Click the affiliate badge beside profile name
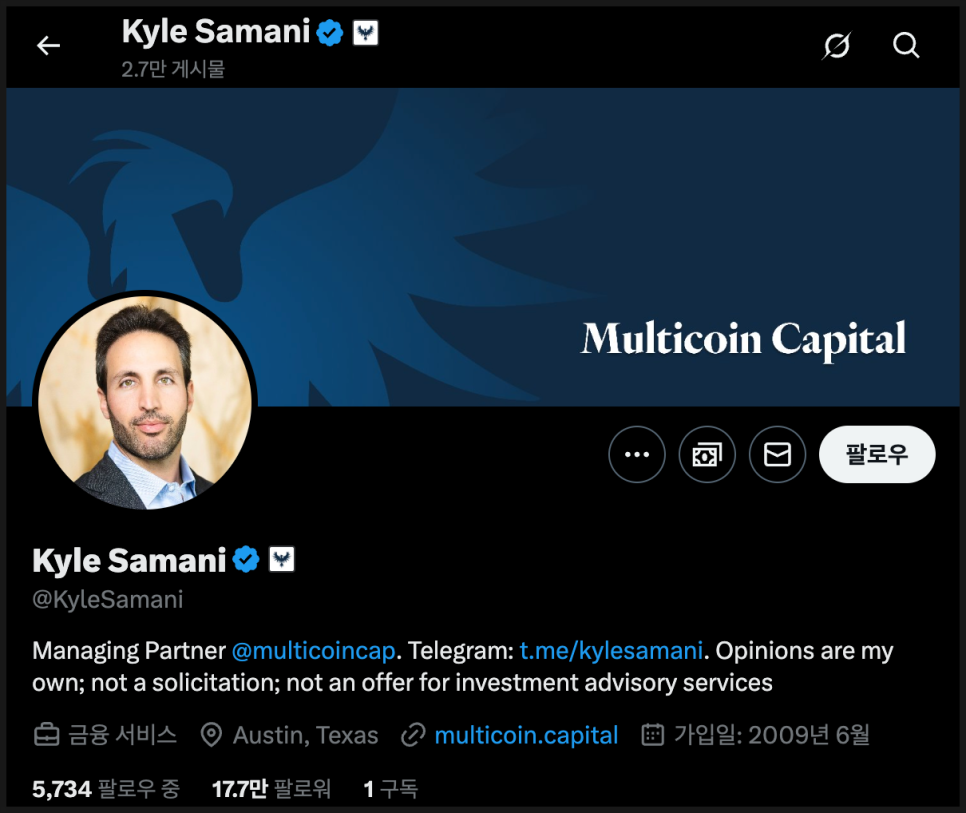The width and height of the screenshot is (966, 813). [282, 559]
